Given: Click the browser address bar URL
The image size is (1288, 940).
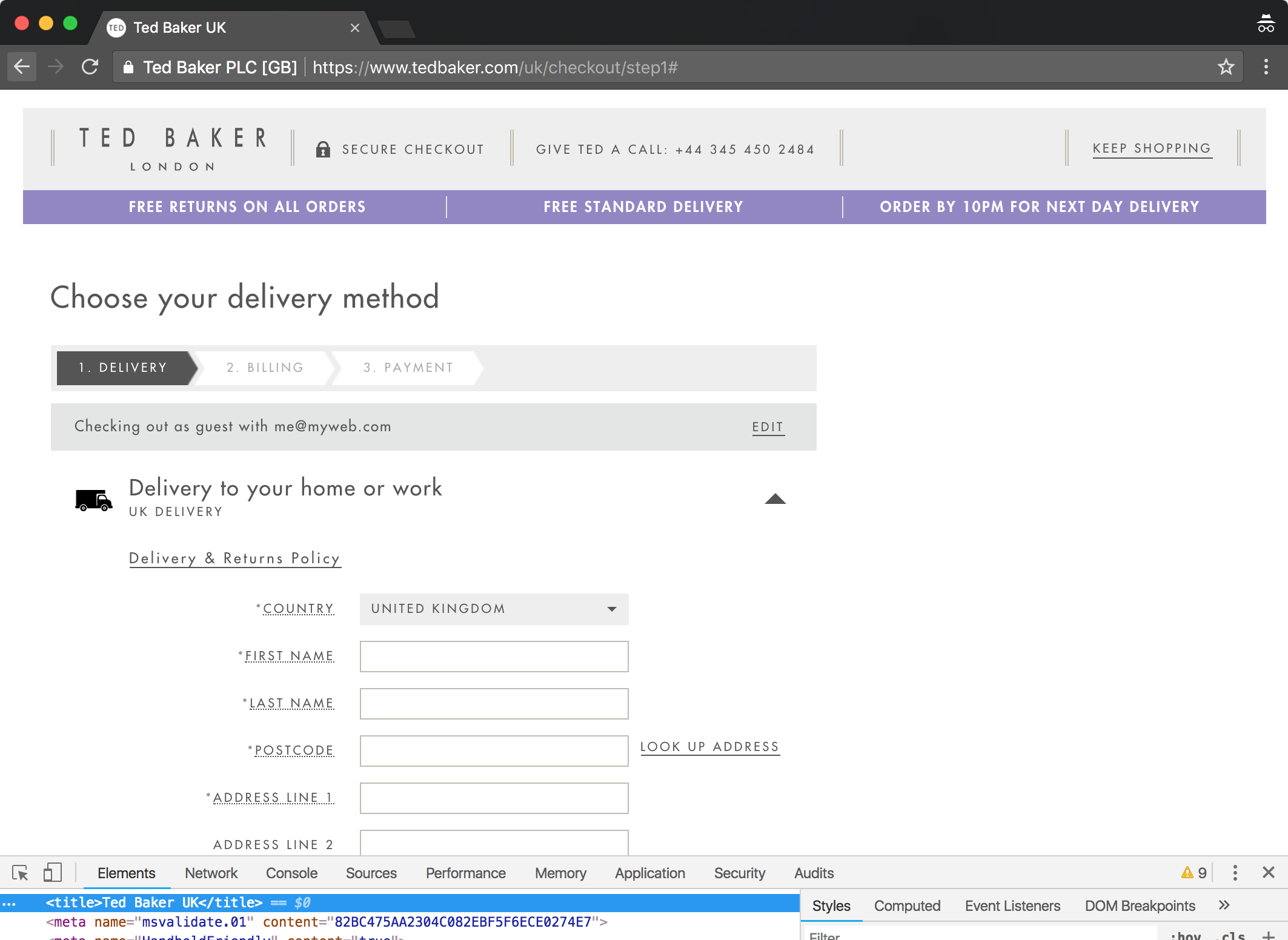Looking at the screenshot, I should 495,67.
